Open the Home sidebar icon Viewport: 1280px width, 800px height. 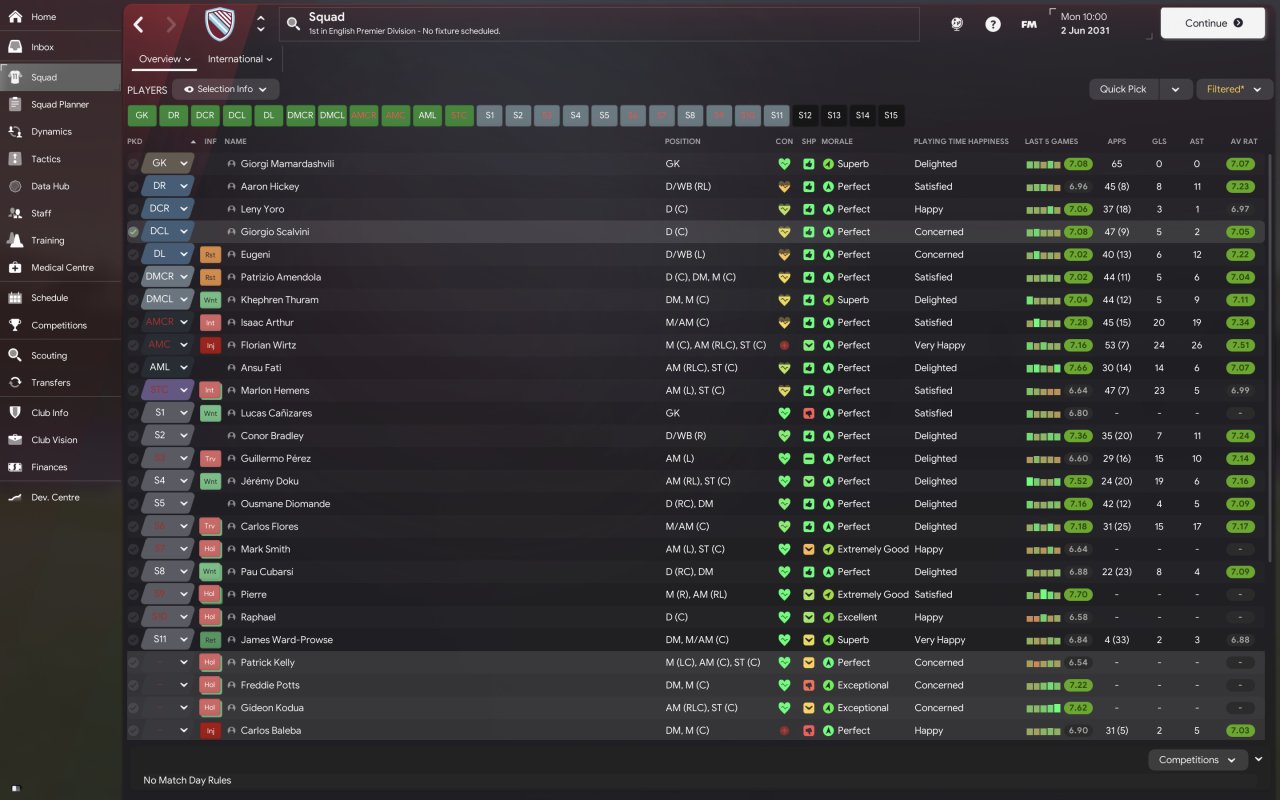click(x=15, y=17)
